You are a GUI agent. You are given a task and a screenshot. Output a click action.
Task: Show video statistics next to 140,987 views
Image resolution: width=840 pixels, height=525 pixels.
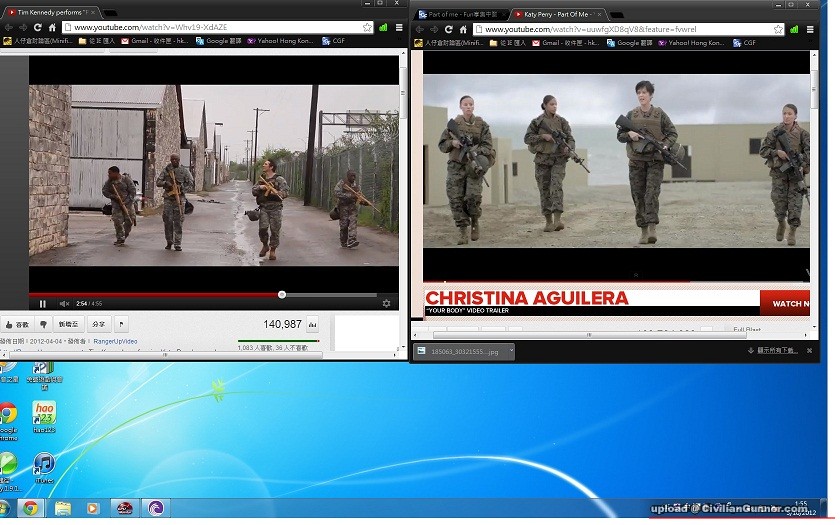[312, 324]
